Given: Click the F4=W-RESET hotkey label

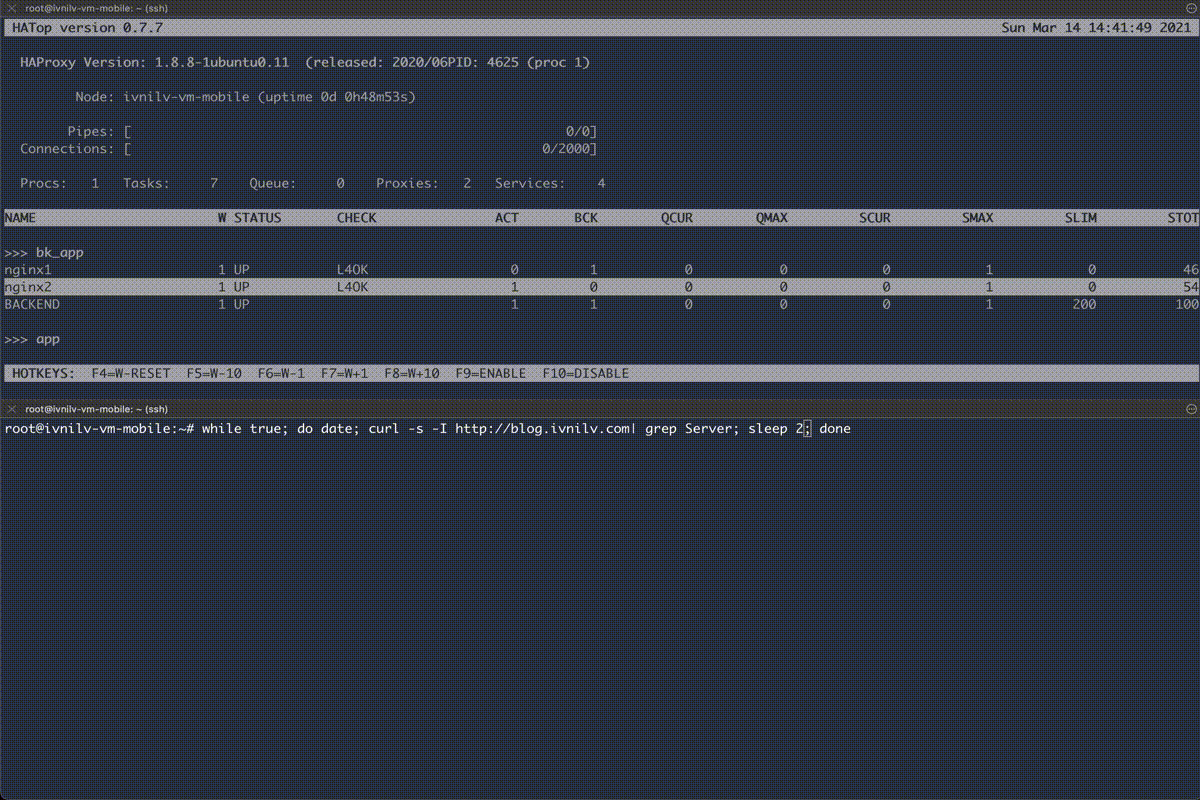Looking at the screenshot, I should click(x=131, y=373).
